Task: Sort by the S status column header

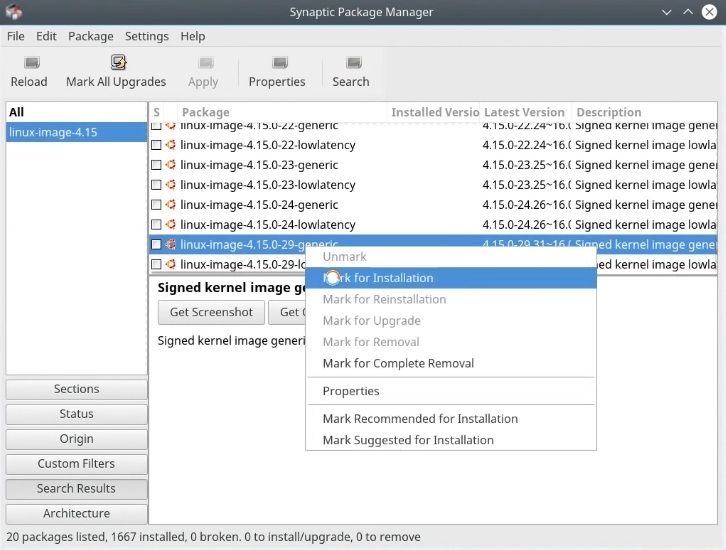Action: [x=156, y=112]
